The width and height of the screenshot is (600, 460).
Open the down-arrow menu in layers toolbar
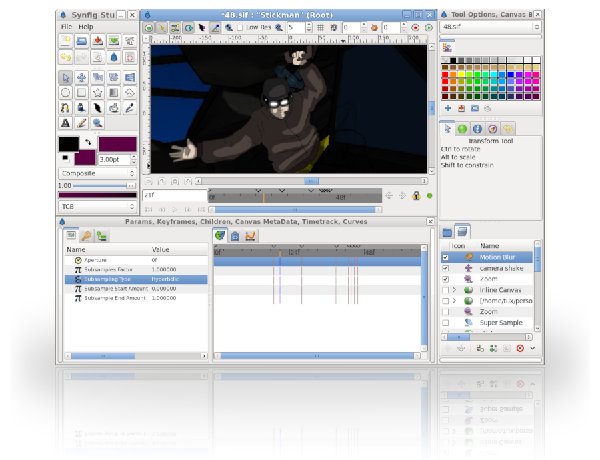[533, 348]
